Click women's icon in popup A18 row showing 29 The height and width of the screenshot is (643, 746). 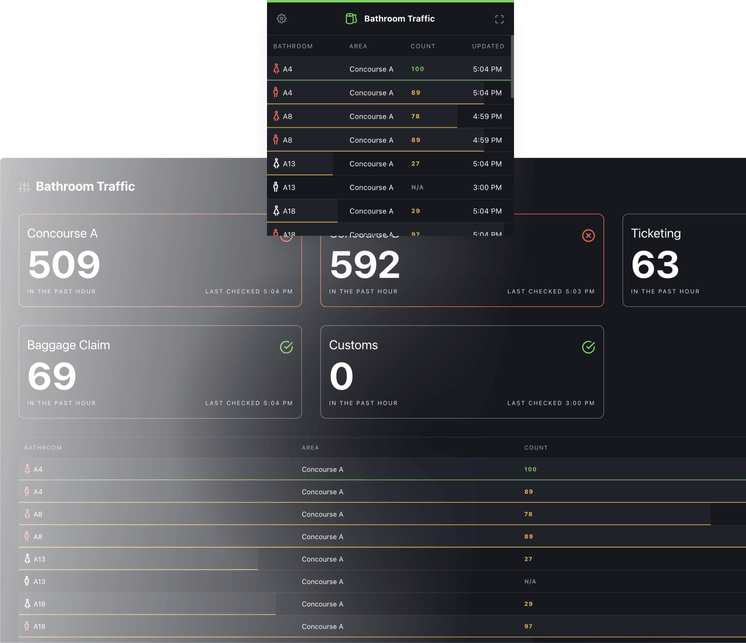[276, 211]
